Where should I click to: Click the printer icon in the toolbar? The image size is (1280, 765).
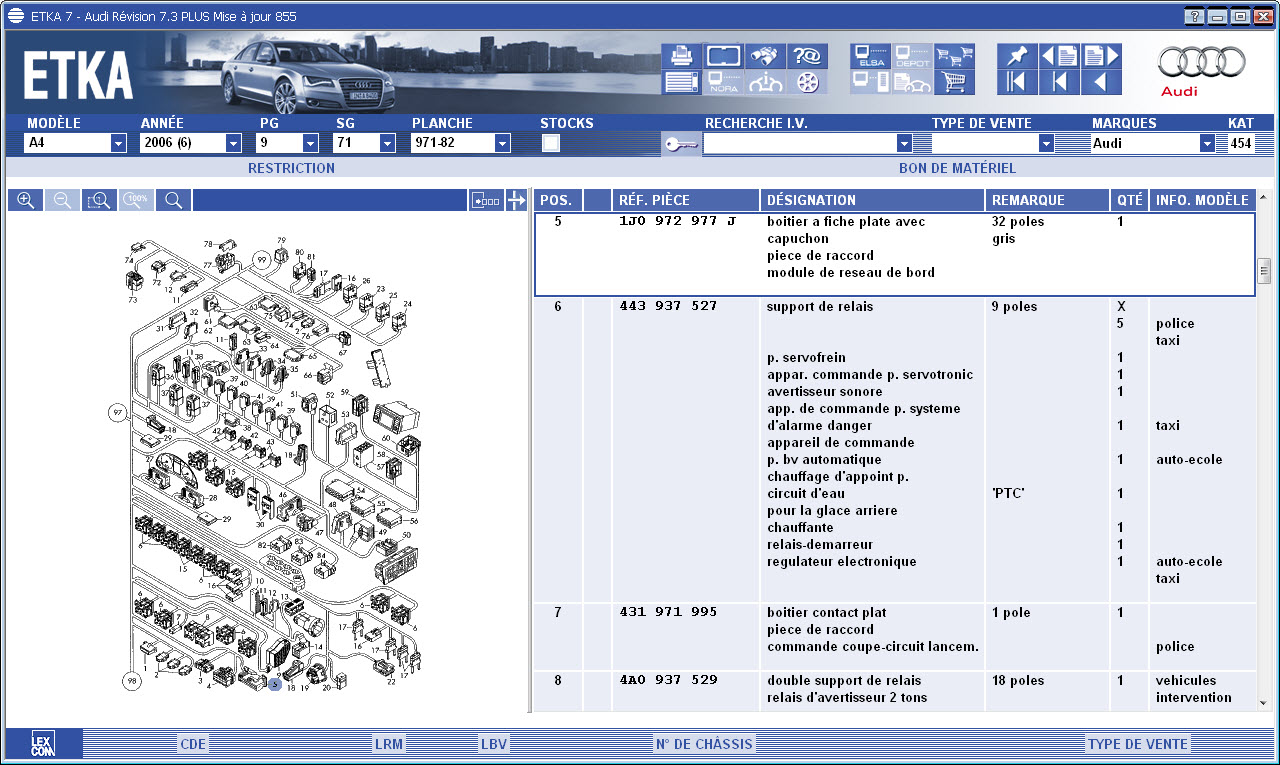point(681,56)
